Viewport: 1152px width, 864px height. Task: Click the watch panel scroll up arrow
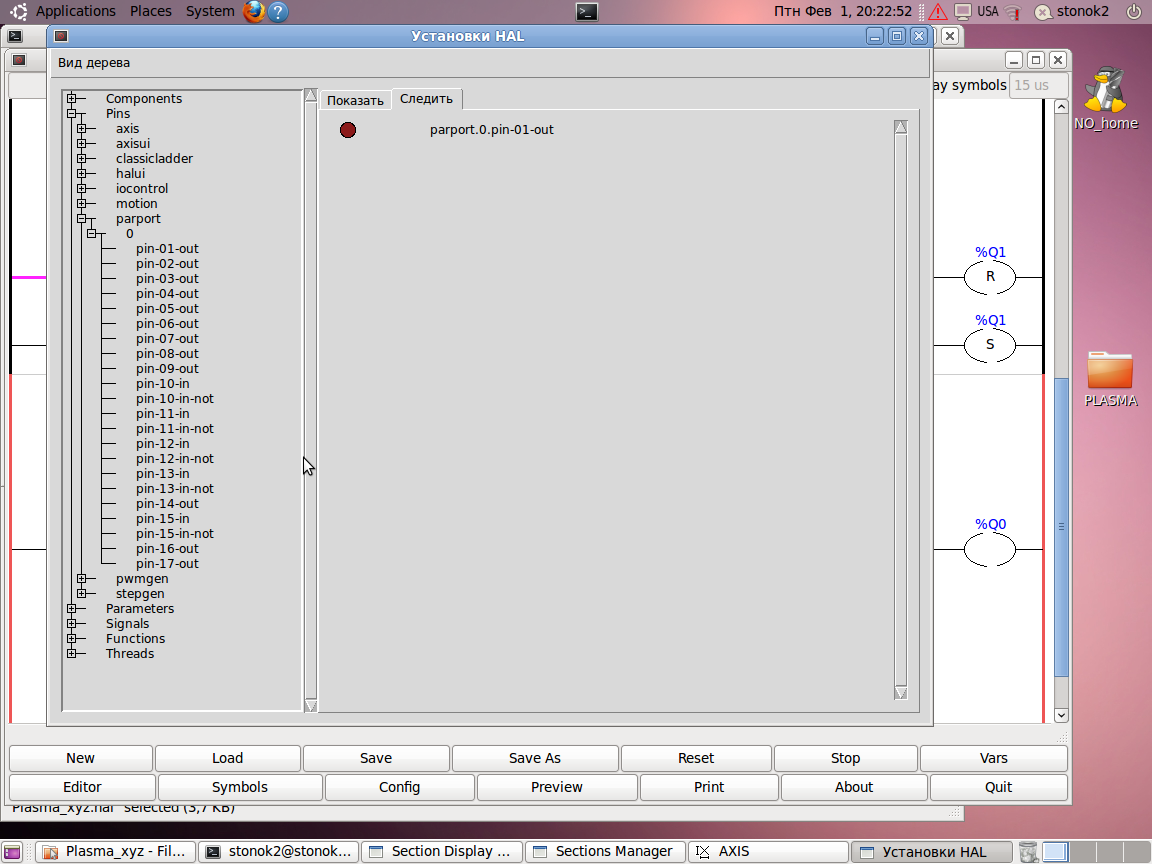click(x=901, y=127)
